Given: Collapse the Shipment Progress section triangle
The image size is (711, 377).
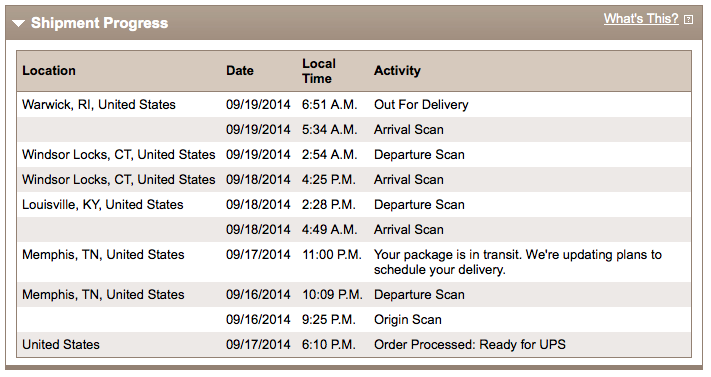Looking at the screenshot, I should [x=18, y=23].
